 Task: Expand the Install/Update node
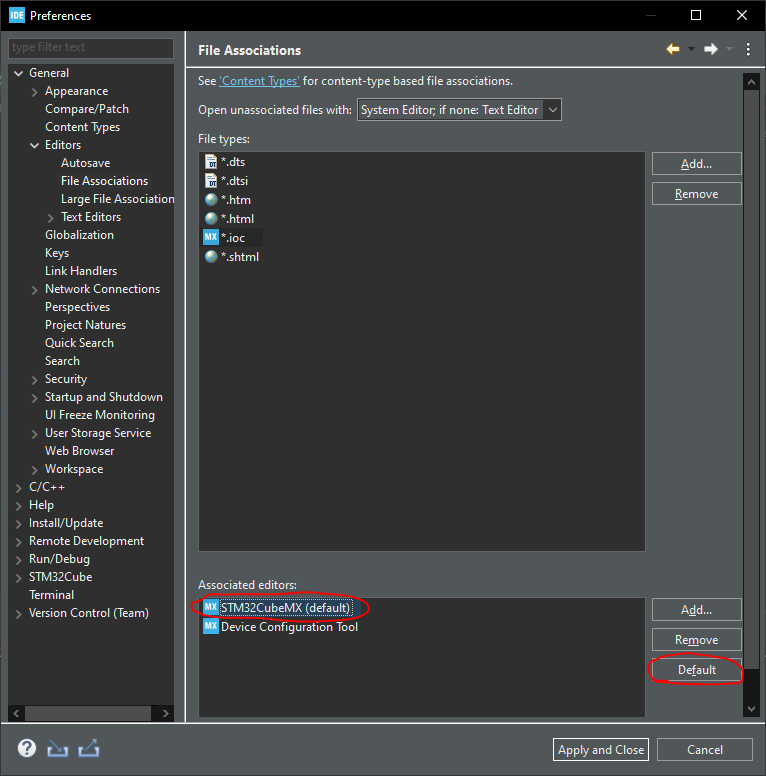coord(18,524)
